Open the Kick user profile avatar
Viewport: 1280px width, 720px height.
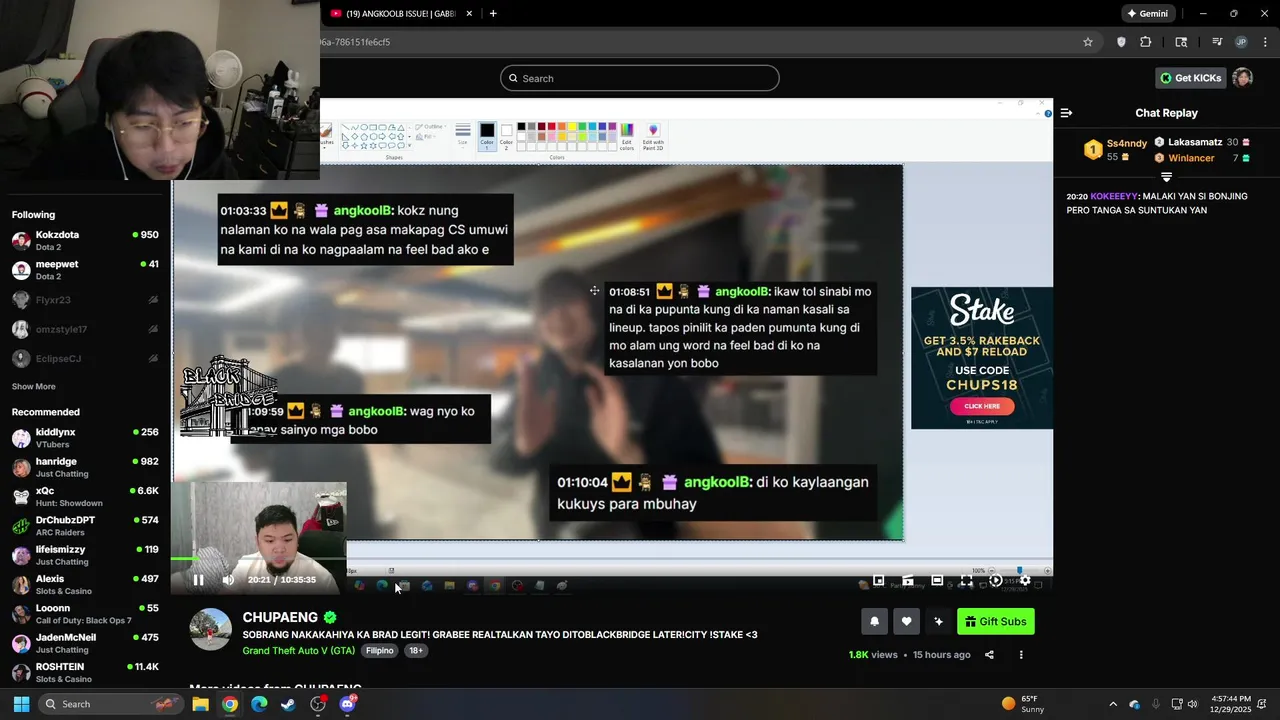1242,78
